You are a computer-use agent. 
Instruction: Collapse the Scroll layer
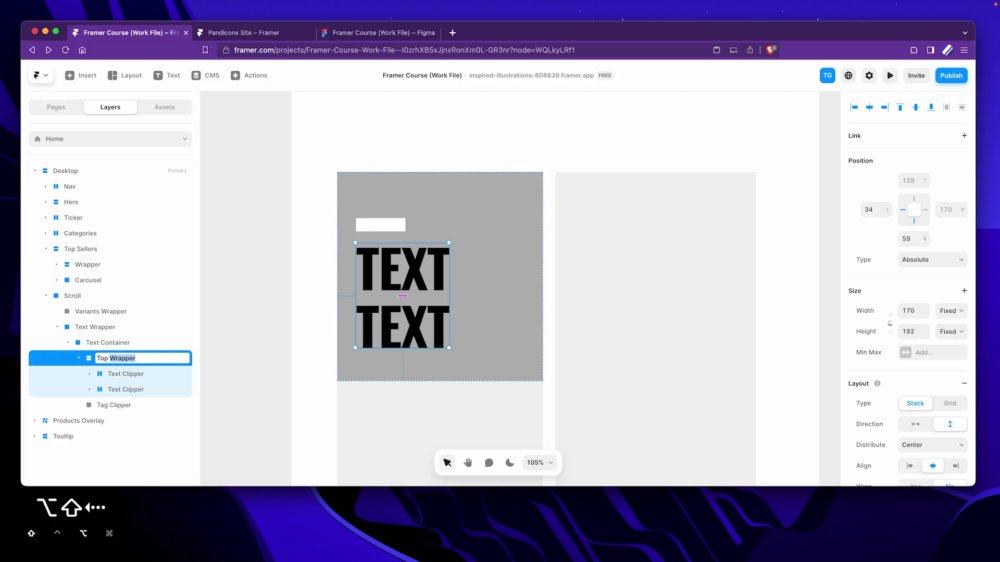tap(46, 295)
